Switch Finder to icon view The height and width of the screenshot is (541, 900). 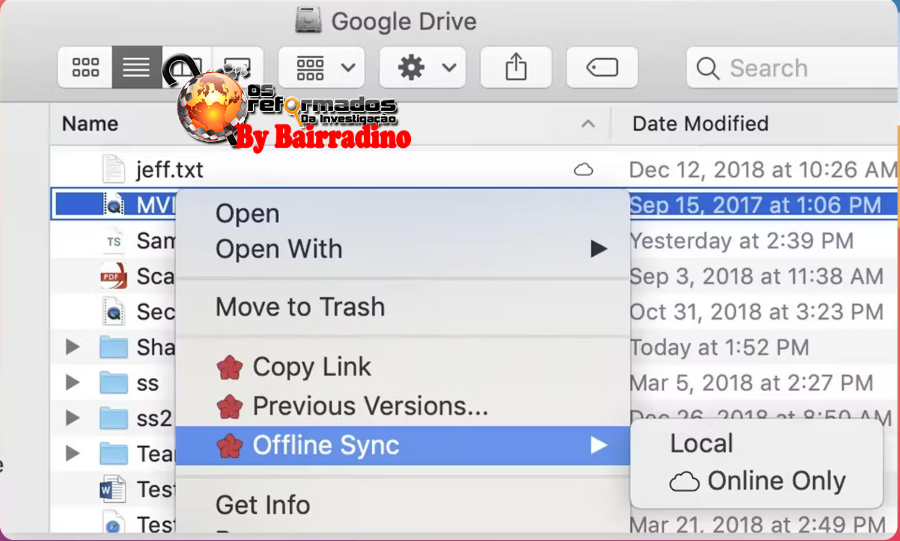86,68
